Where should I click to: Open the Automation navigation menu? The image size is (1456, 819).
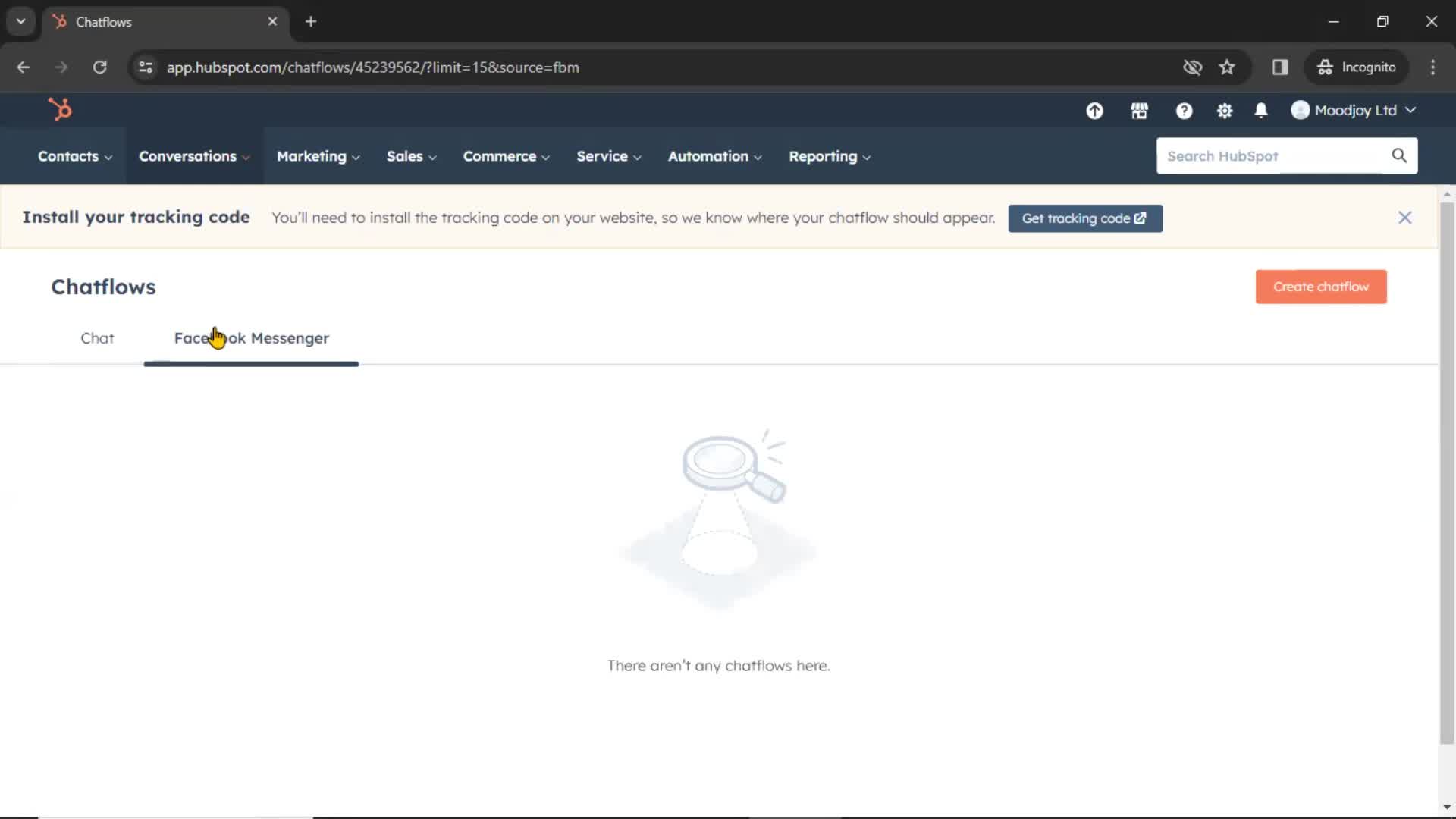coord(713,156)
